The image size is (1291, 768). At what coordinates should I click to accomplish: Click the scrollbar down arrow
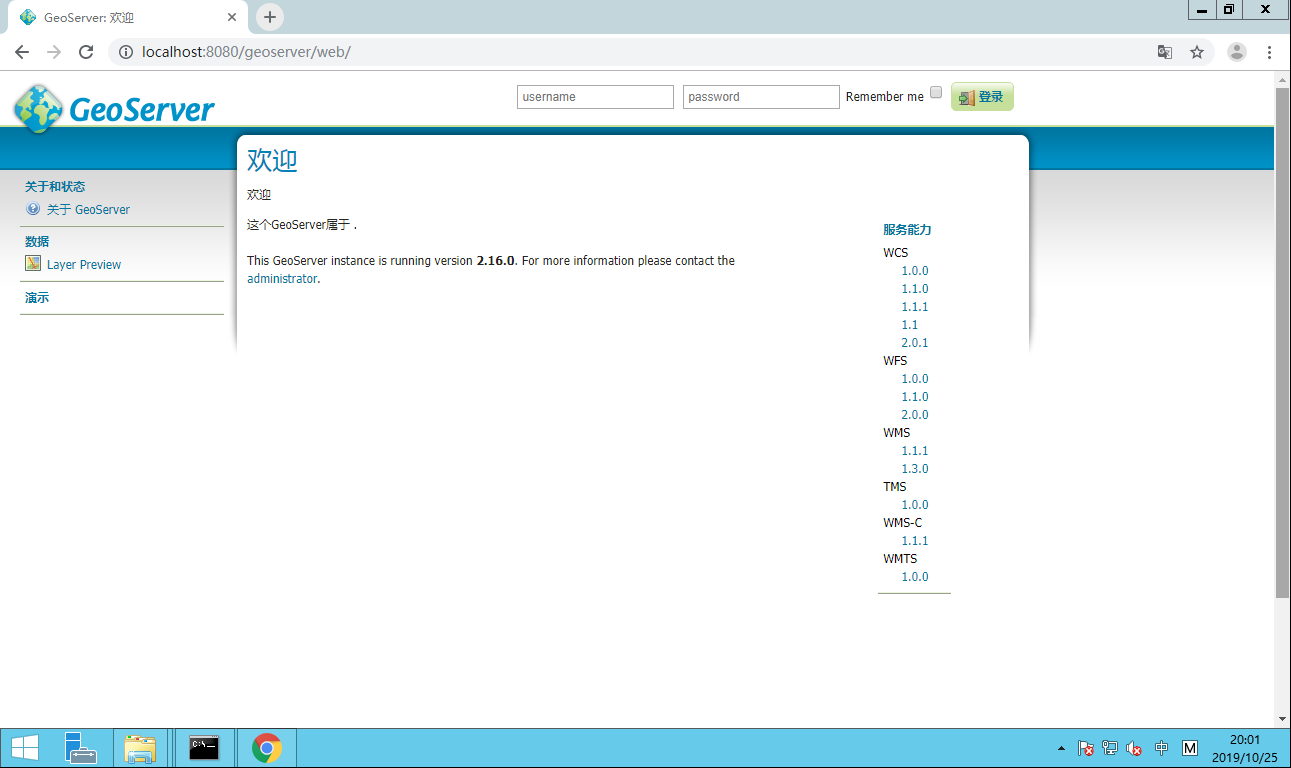coord(1282,719)
